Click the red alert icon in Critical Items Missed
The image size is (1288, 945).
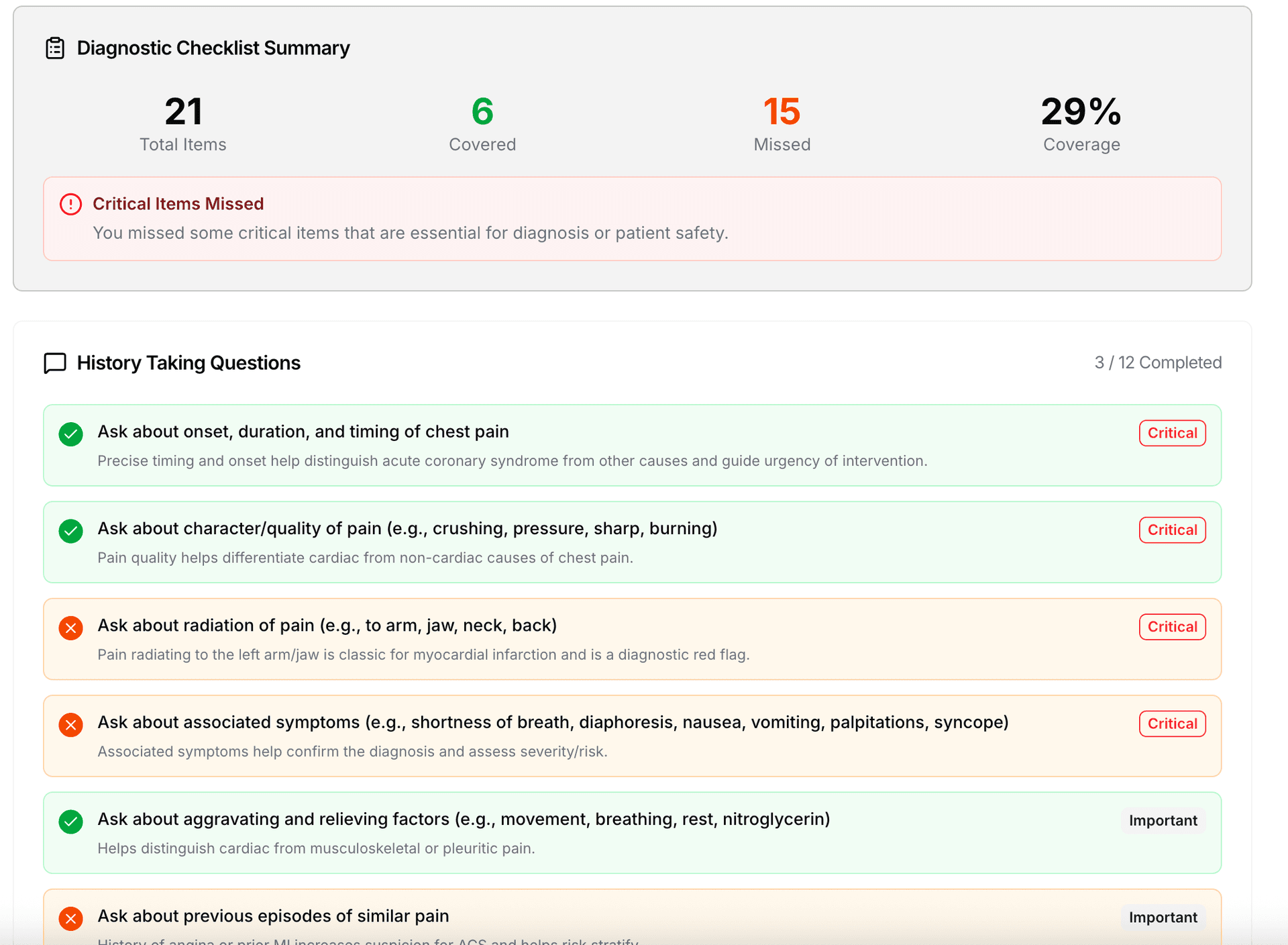(70, 204)
